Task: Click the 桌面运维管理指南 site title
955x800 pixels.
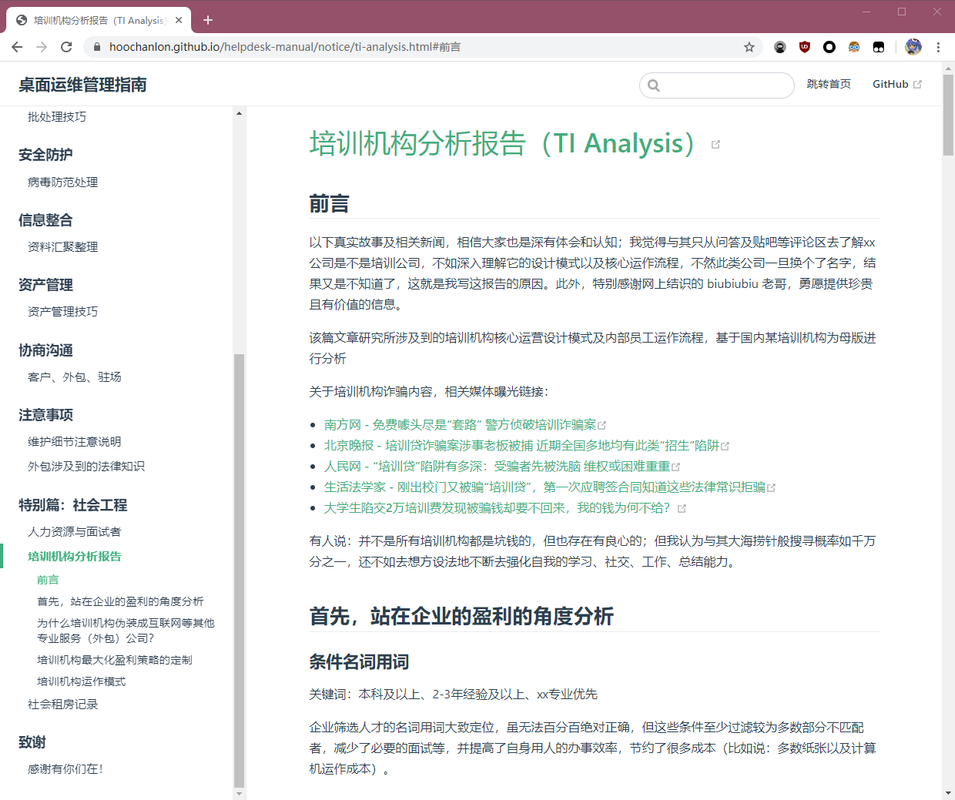Action: 83,85
